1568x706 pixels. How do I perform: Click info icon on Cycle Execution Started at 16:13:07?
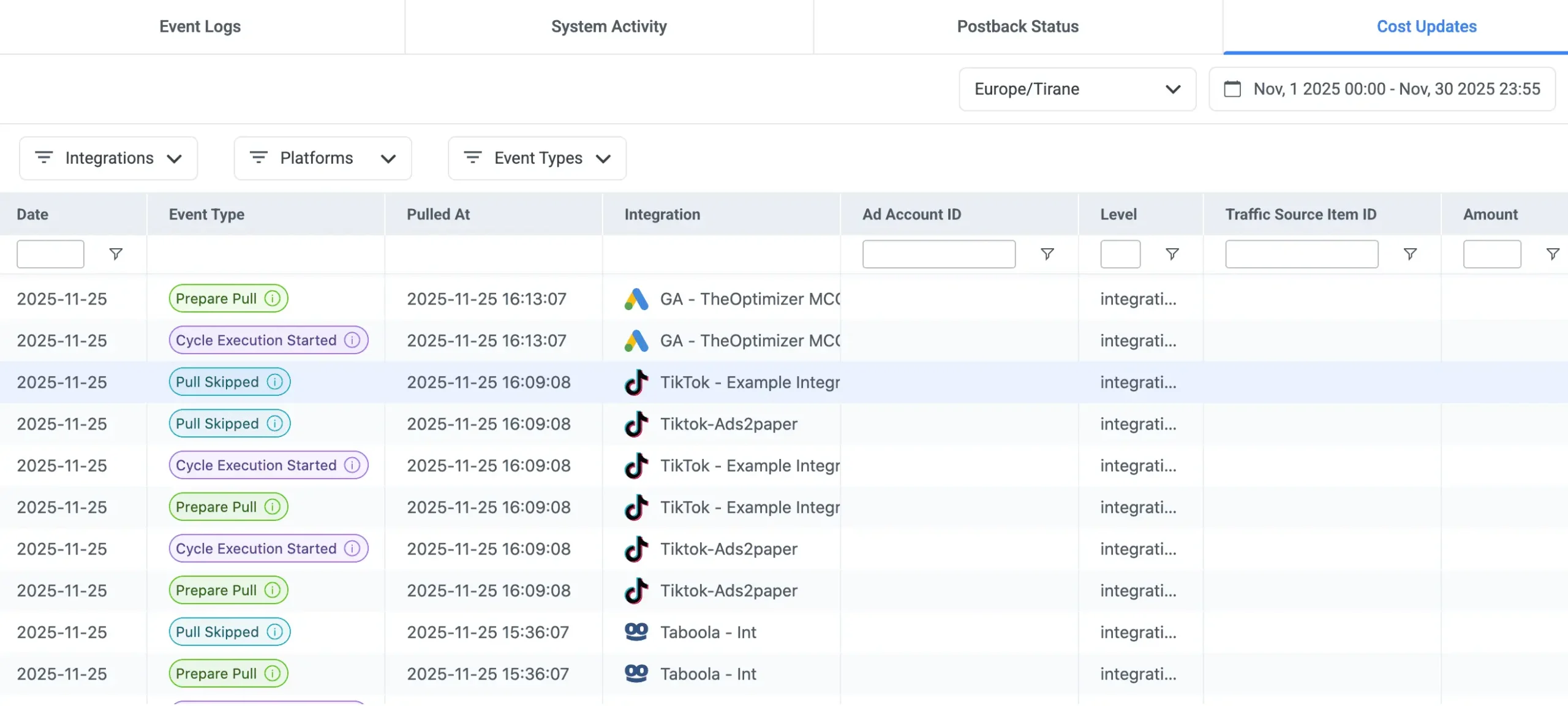(352, 340)
